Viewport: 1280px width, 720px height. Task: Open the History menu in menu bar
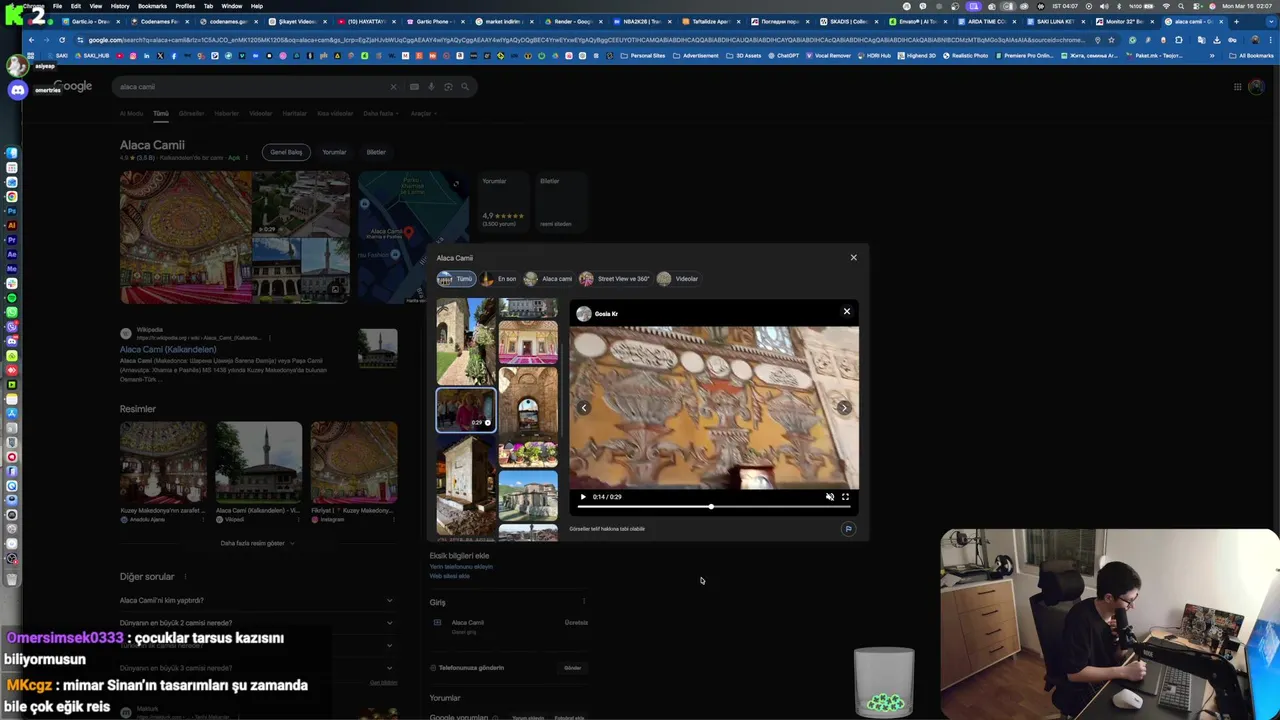point(120,6)
